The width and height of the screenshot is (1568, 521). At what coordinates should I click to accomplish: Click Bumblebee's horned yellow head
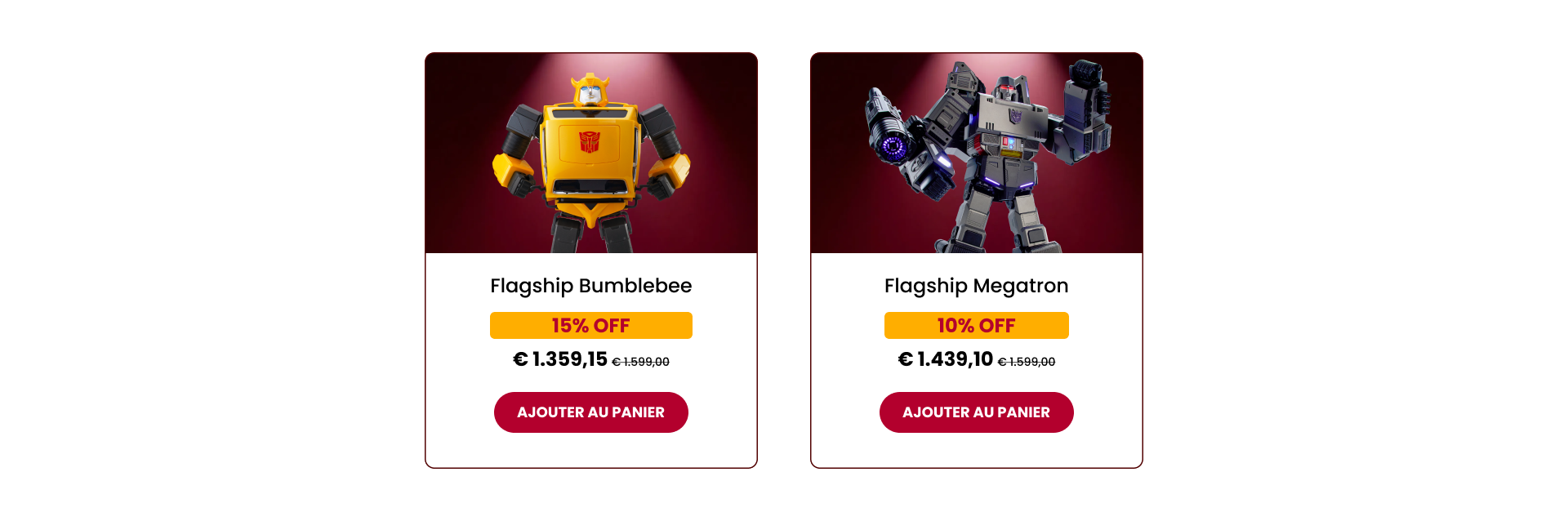(590, 90)
